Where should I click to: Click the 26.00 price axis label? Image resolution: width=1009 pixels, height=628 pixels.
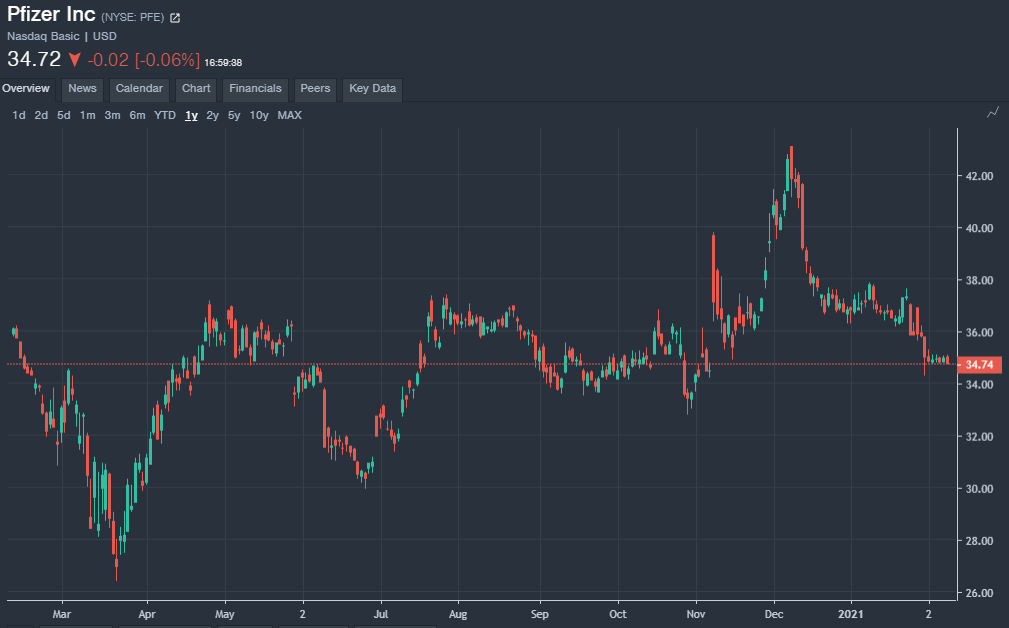(979, 593)
